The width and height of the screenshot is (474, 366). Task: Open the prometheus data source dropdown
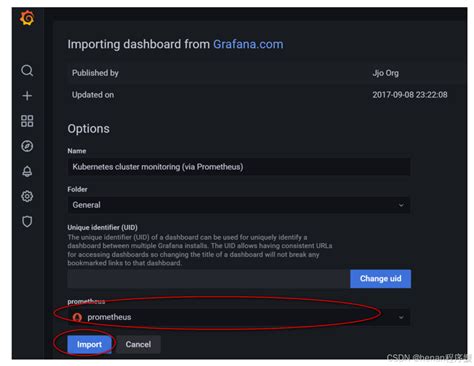click(239, 317)
